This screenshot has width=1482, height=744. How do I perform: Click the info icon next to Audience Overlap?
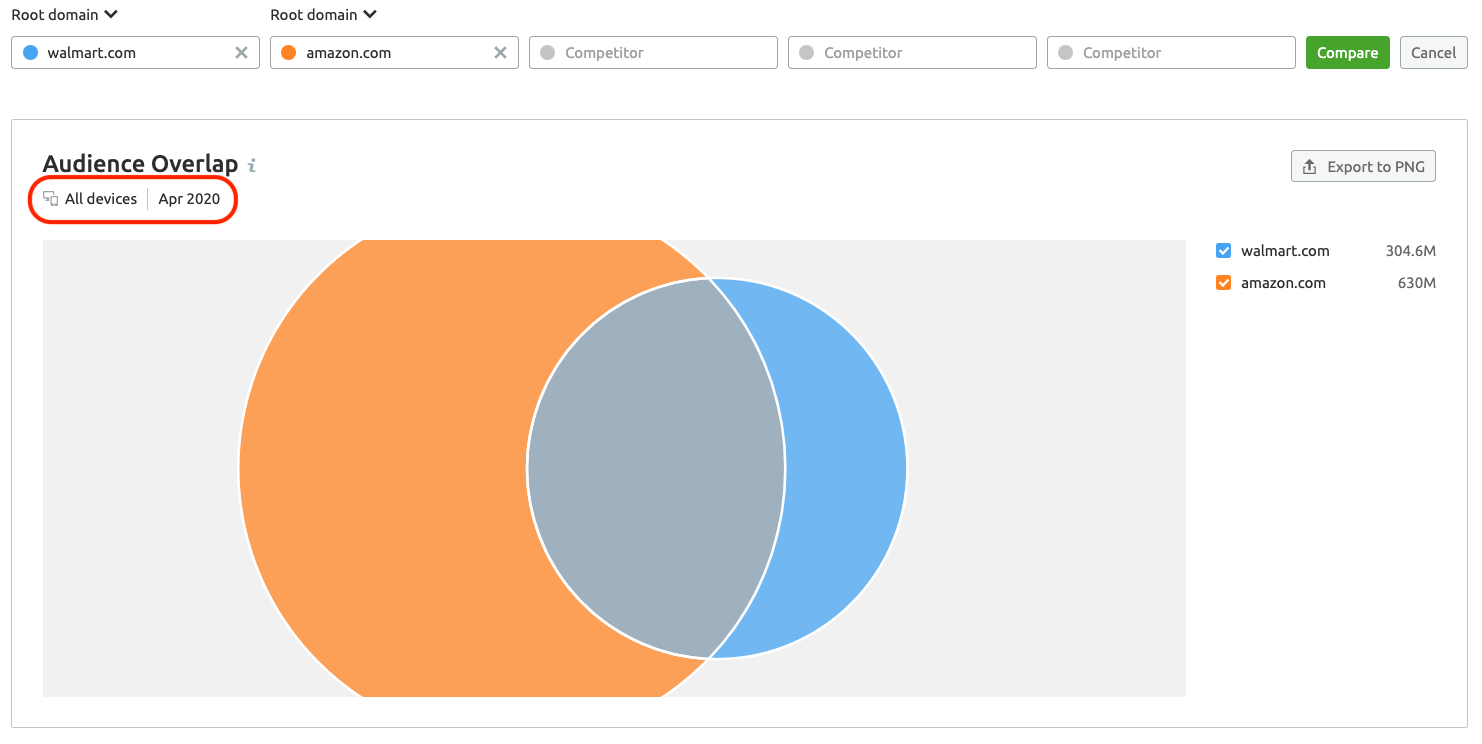click(x=252, y=165)
